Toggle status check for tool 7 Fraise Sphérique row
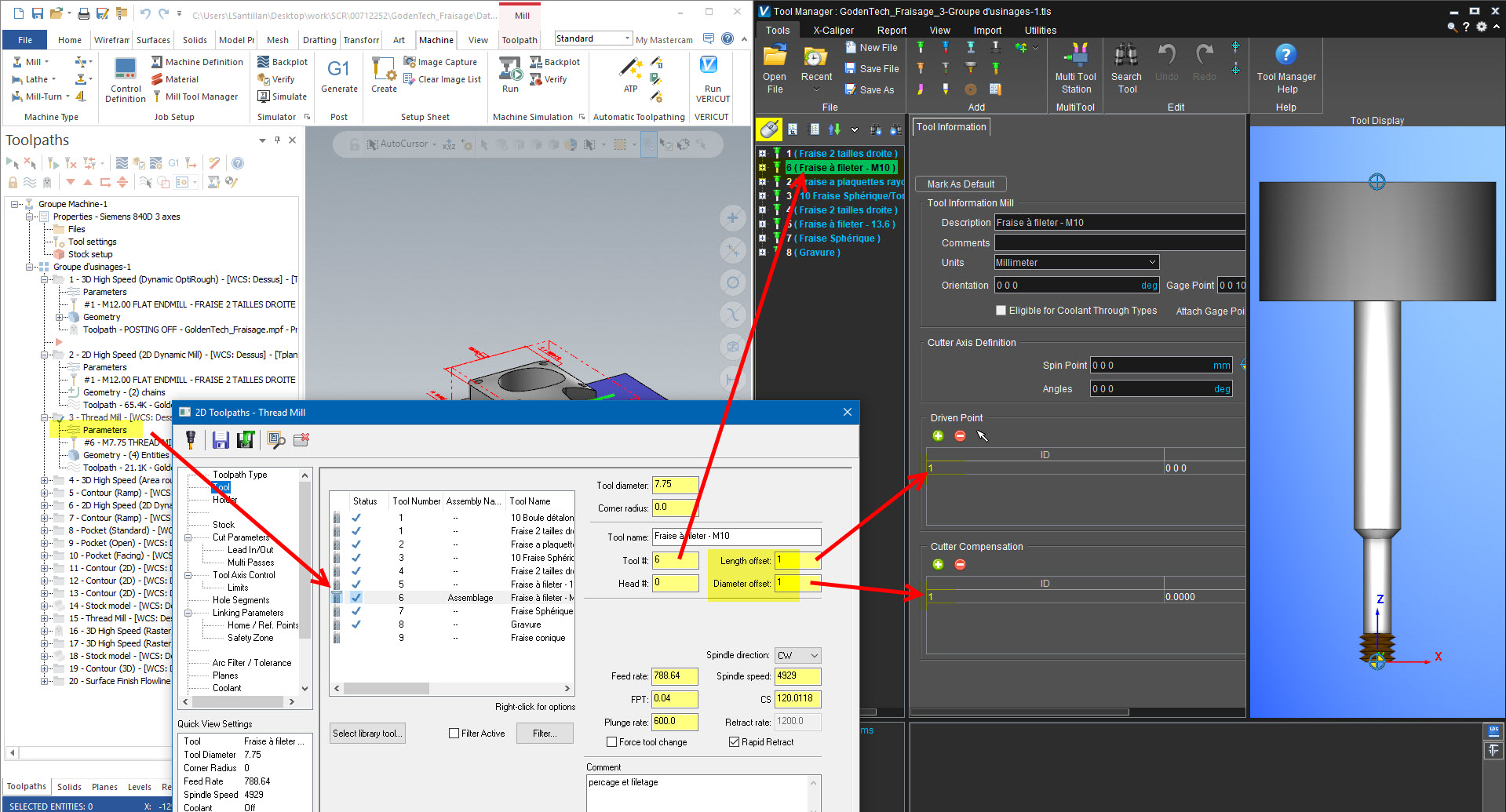Viewport: 1506px width, 812px height. (x=356, y=611)
